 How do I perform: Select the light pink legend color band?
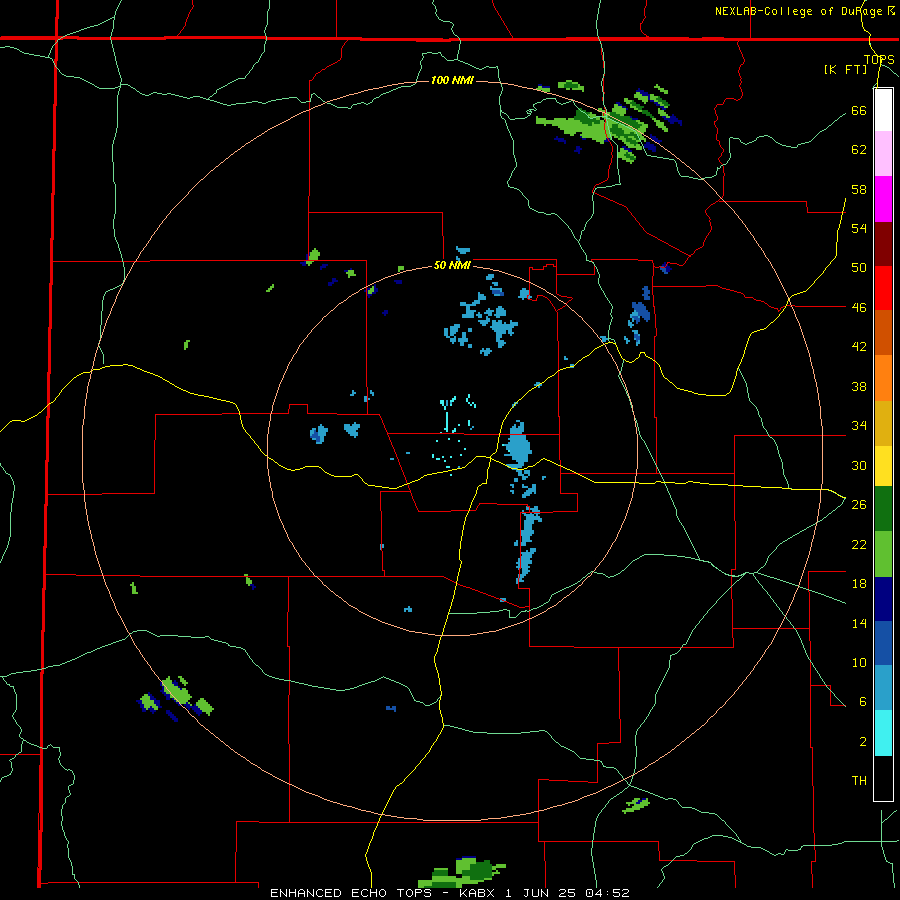(x=883, y=153)
